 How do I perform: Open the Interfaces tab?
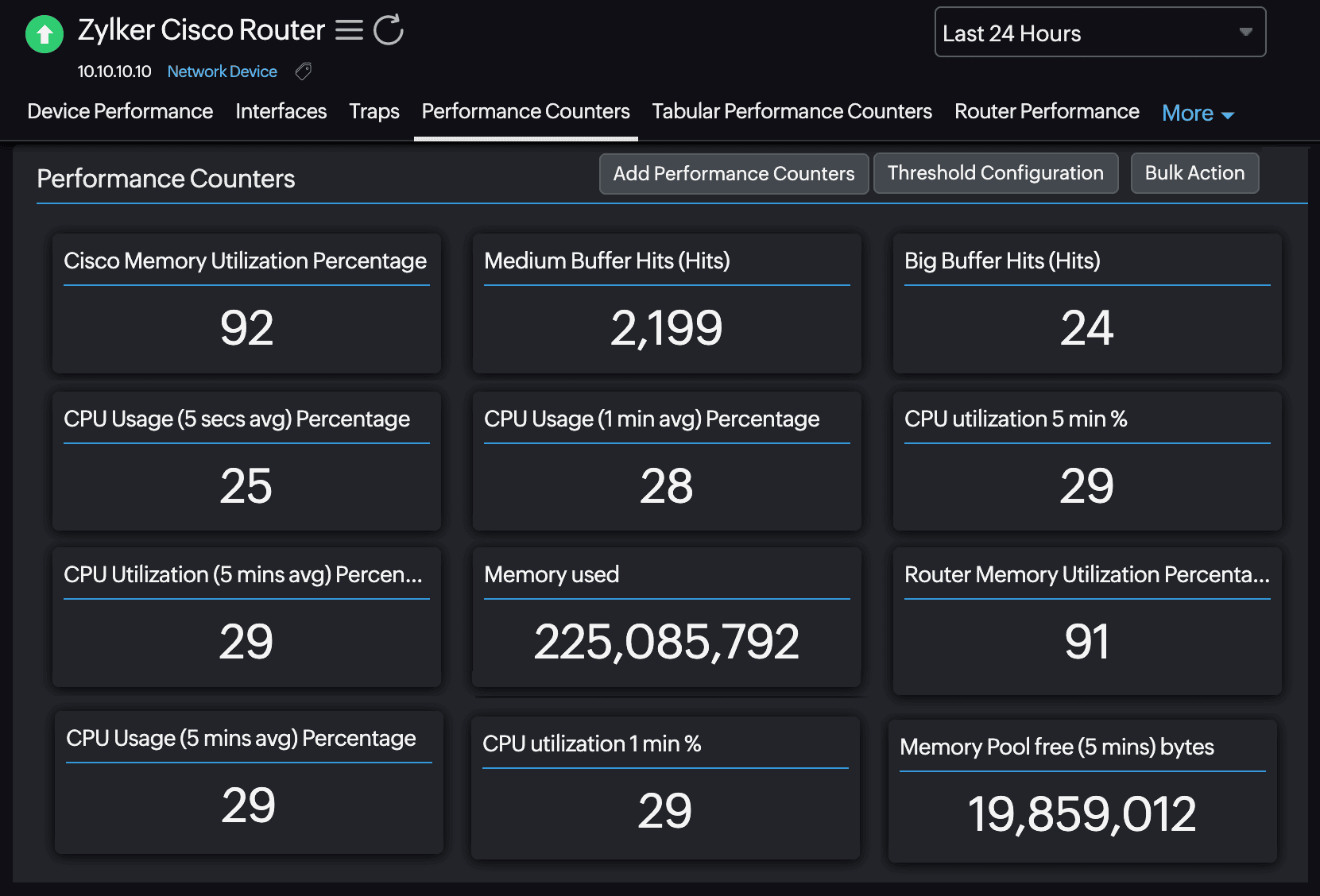click(281, 111)
